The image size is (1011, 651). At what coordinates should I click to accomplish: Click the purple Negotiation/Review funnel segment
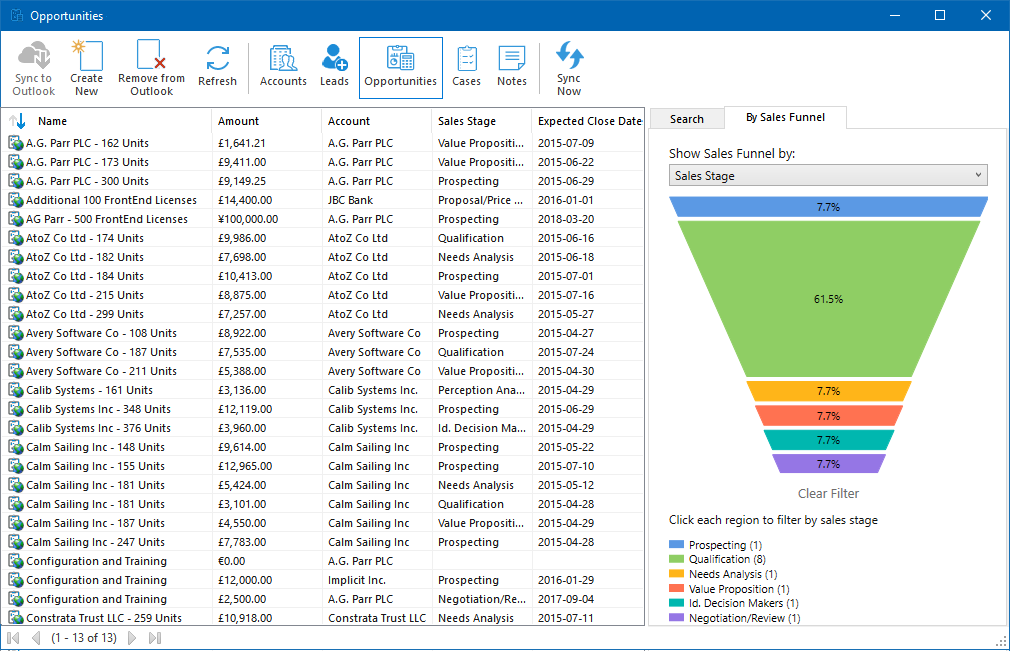828,464
